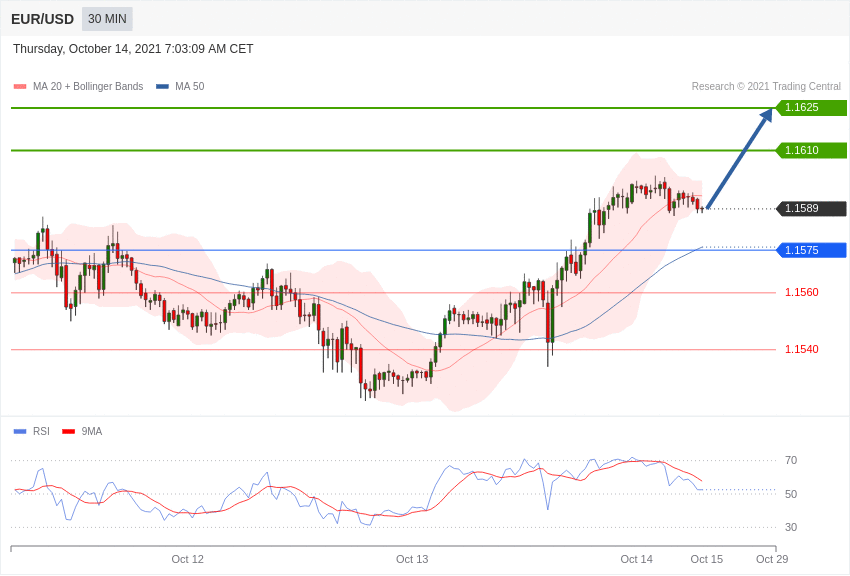This screenshot has width=850, height=576.
Task: Click the red 1.1560 support label
Action: tap(802, 293)
